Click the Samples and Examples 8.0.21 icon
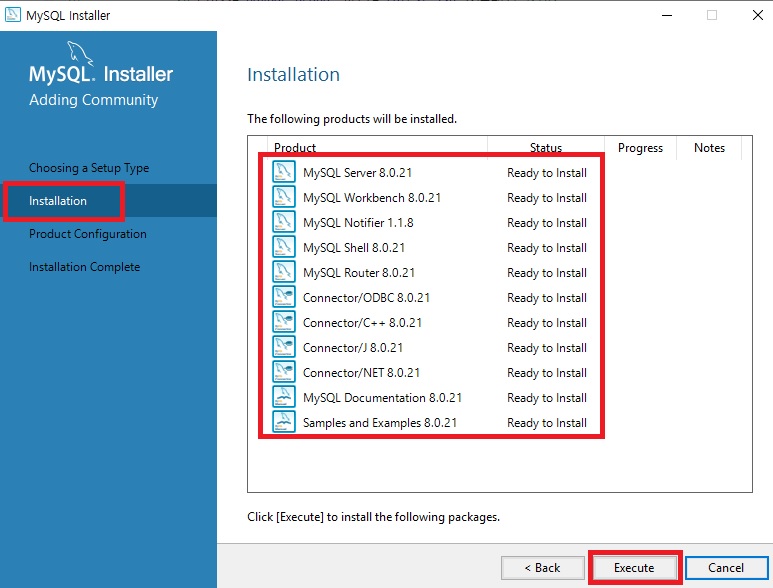Image resolution: width=773 pixels, height=588 pixels. point(284,422)
